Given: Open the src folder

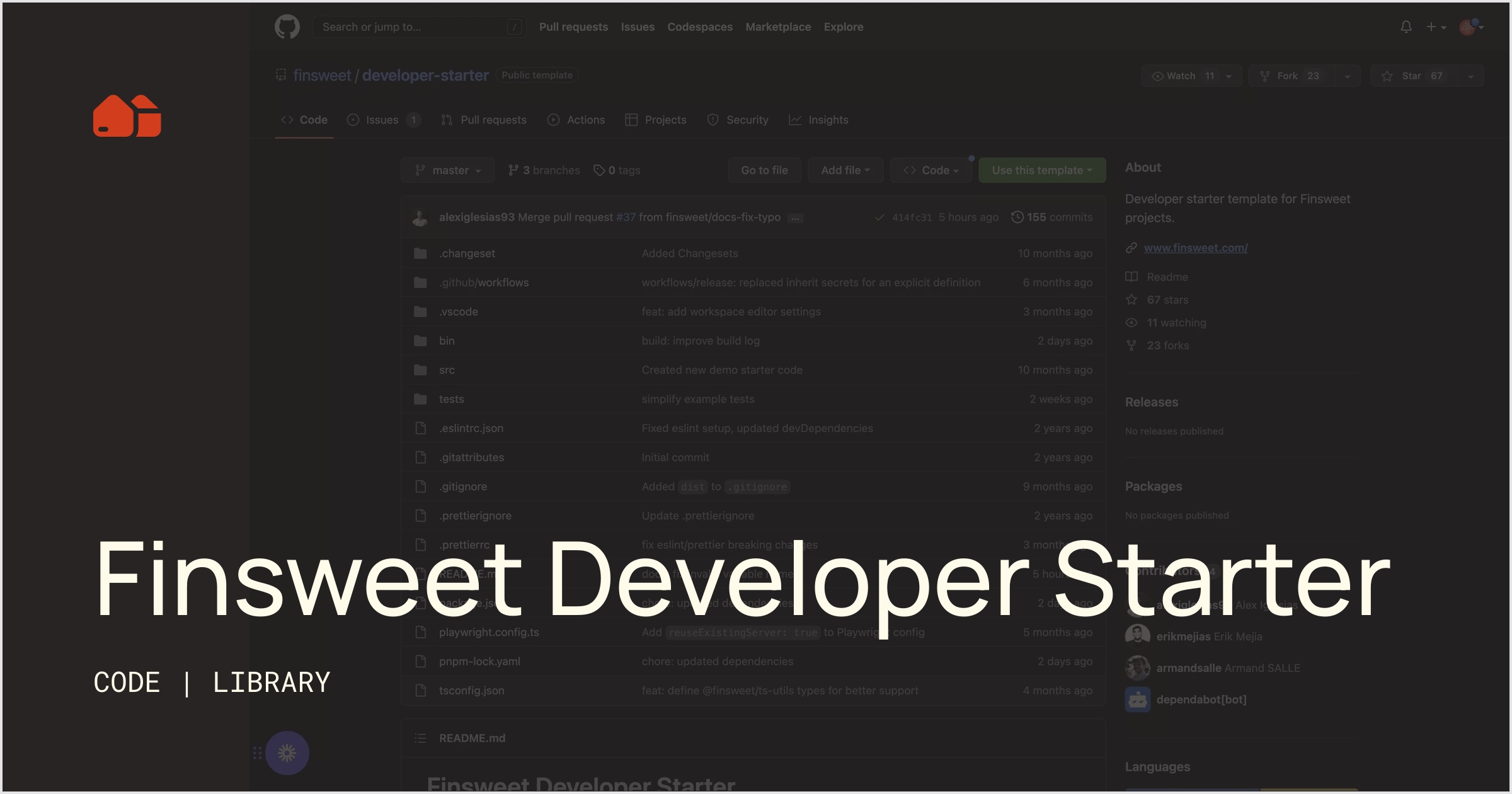Looking at the screenshot, I should point(447,370).
